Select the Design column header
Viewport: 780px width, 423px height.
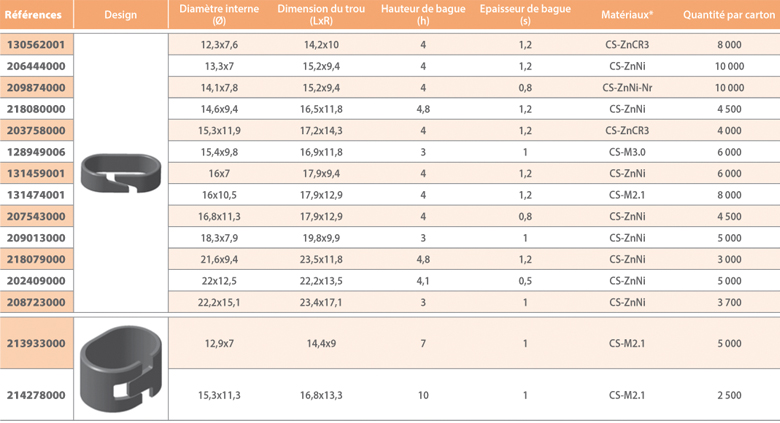click(x=120, y=15)
